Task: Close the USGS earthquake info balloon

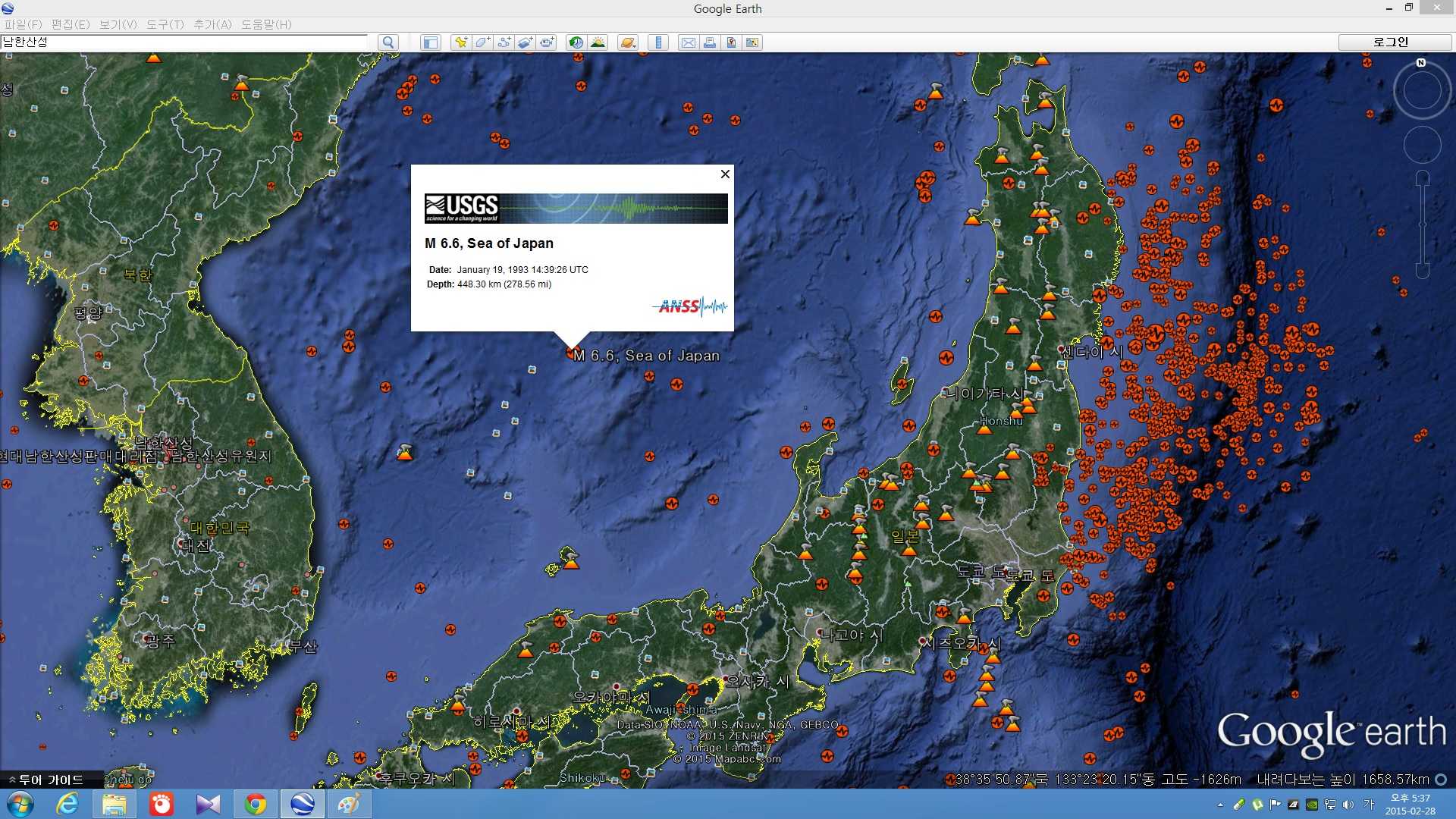Action: (x=725, y=174)
